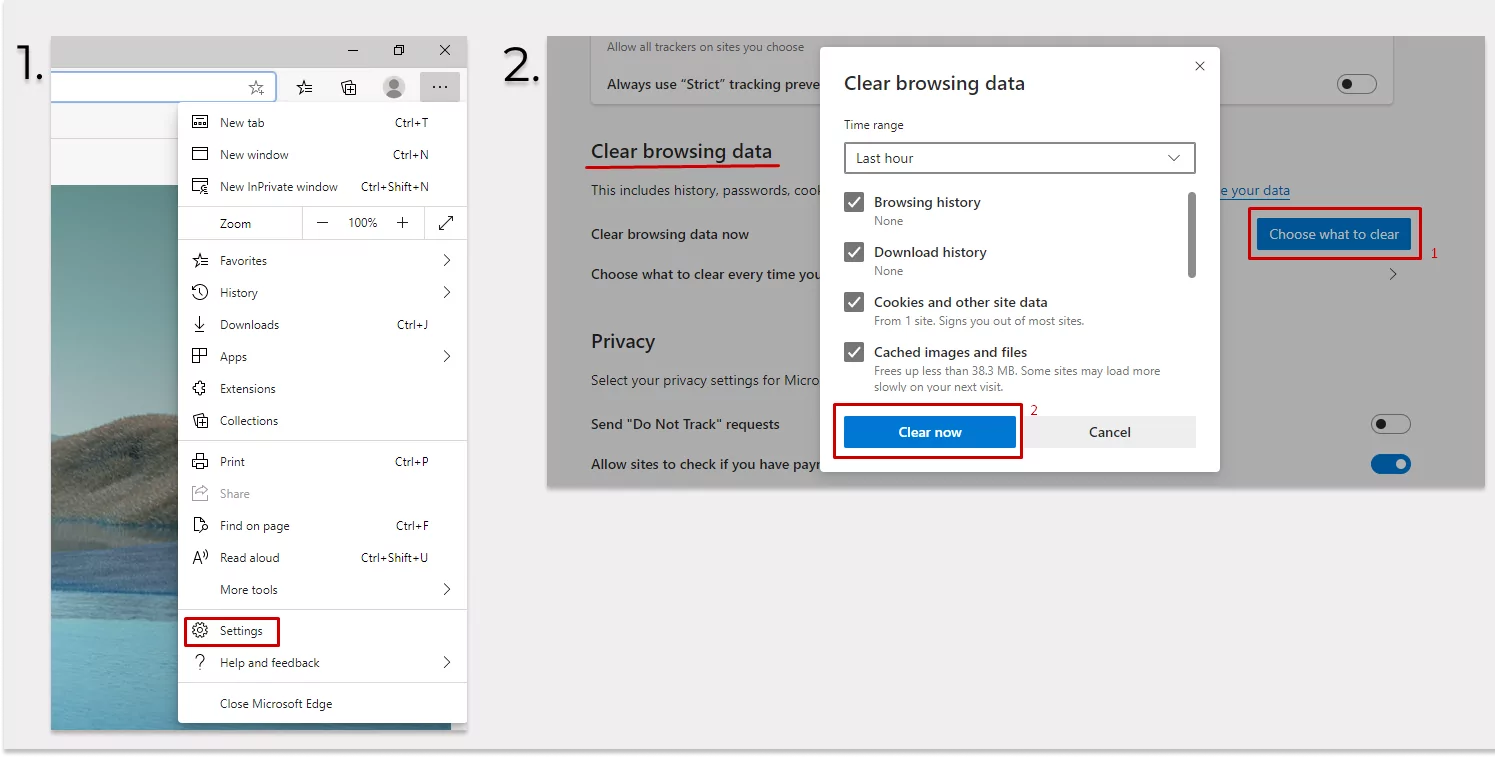Click the New tab icon in the menu
The height and width of the screenshot is (757, 1495).
pyautogui.click(x=200, y=122)
